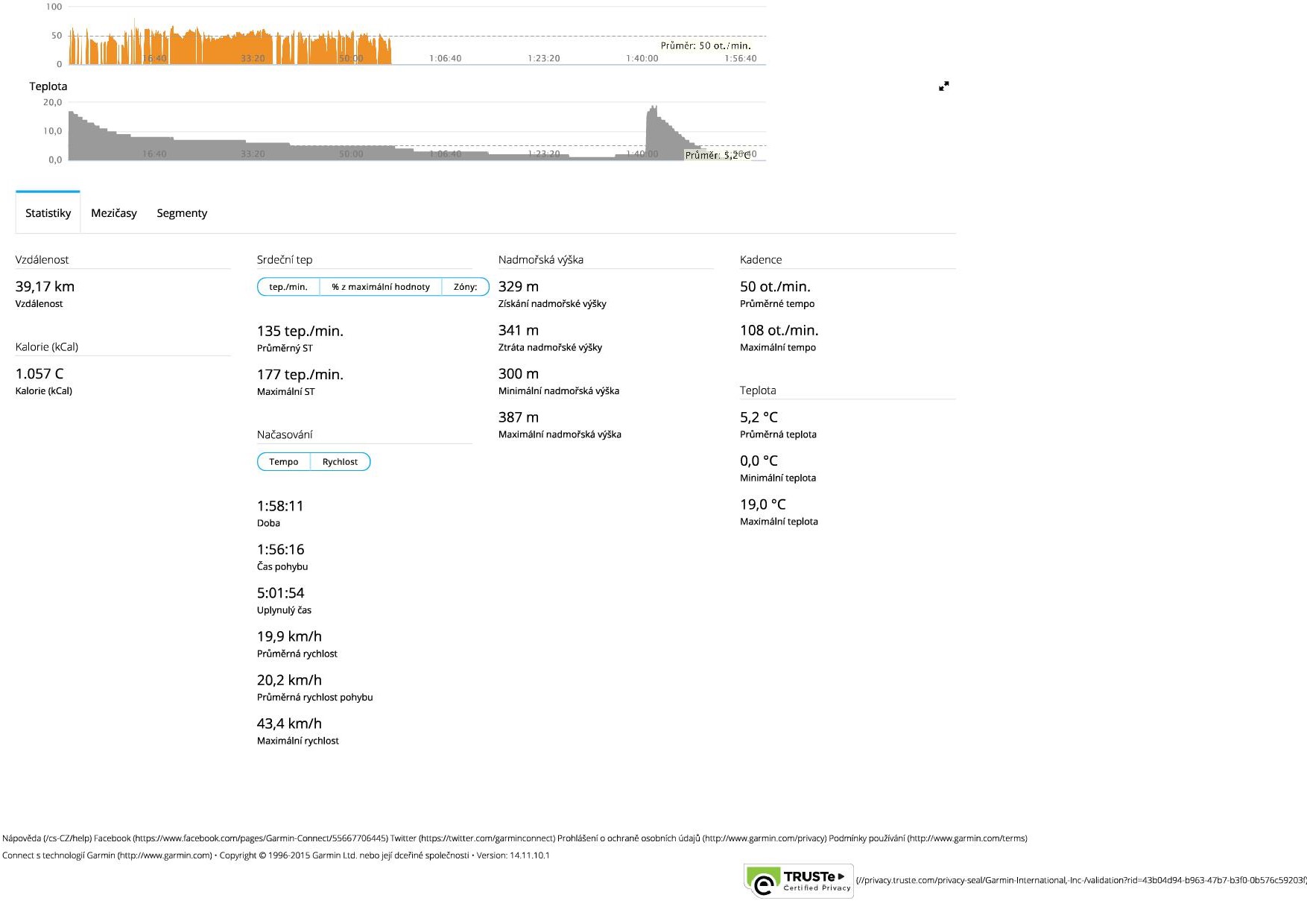Screen dimensions: 1307x924
Task: Open the Garmin Facebook page link
Action: pyautogui.click(x=240, y=838)
